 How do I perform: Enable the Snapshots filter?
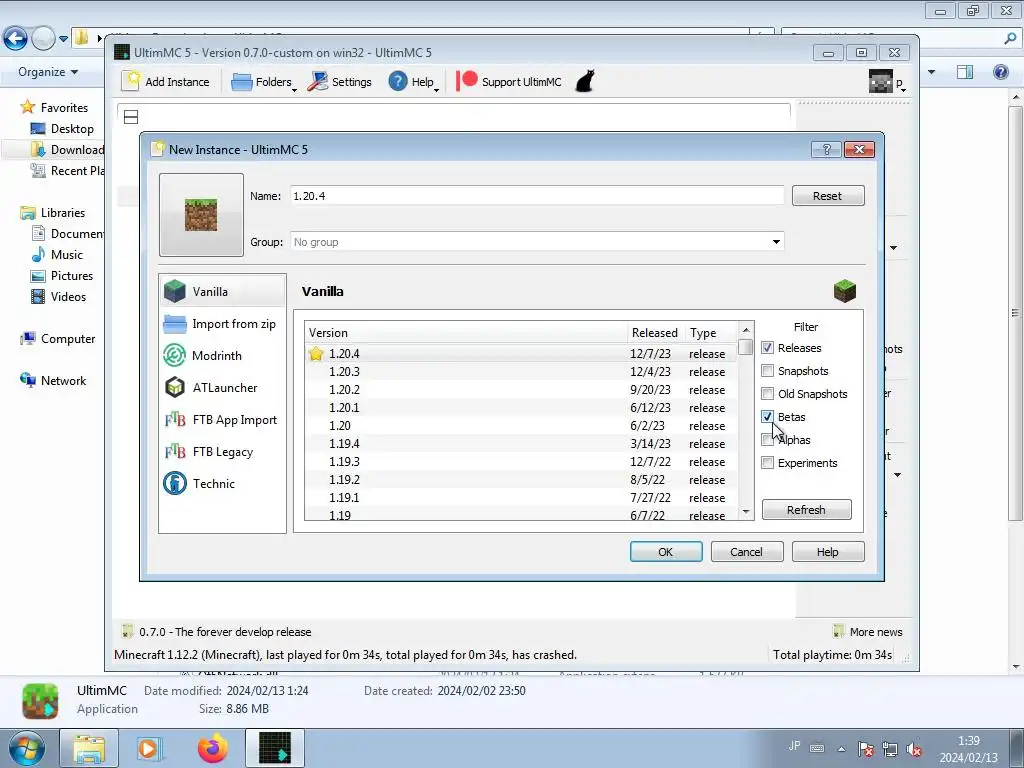767,371
